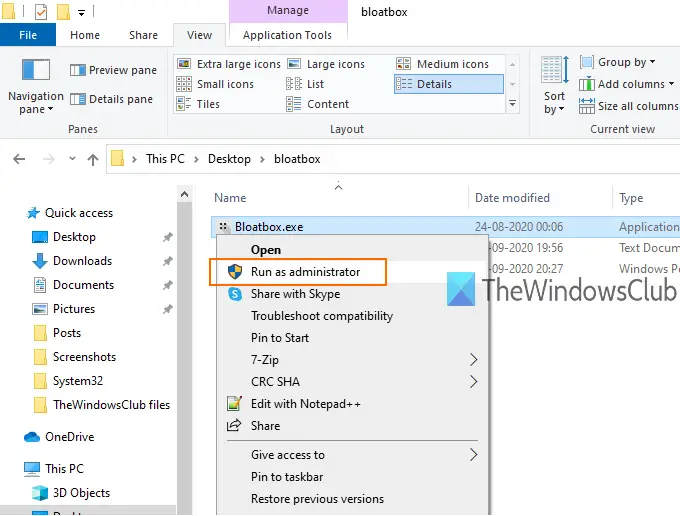The width and height of the screenshot is (680, 516).
Task: Switch to Details layout
Action: [x=449, y=84]
